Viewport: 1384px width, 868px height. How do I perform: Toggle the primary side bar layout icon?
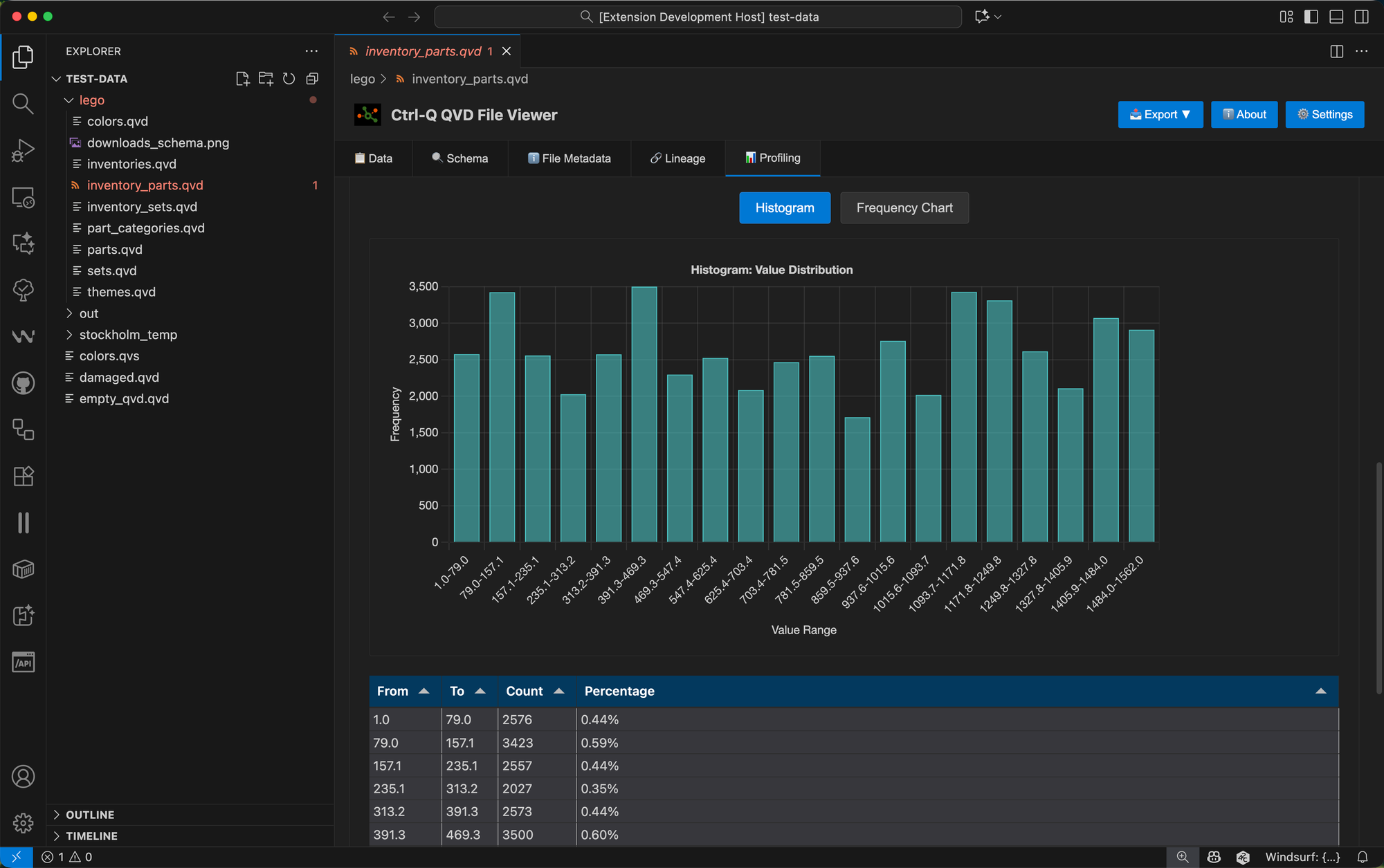(x=1311, y=17)
